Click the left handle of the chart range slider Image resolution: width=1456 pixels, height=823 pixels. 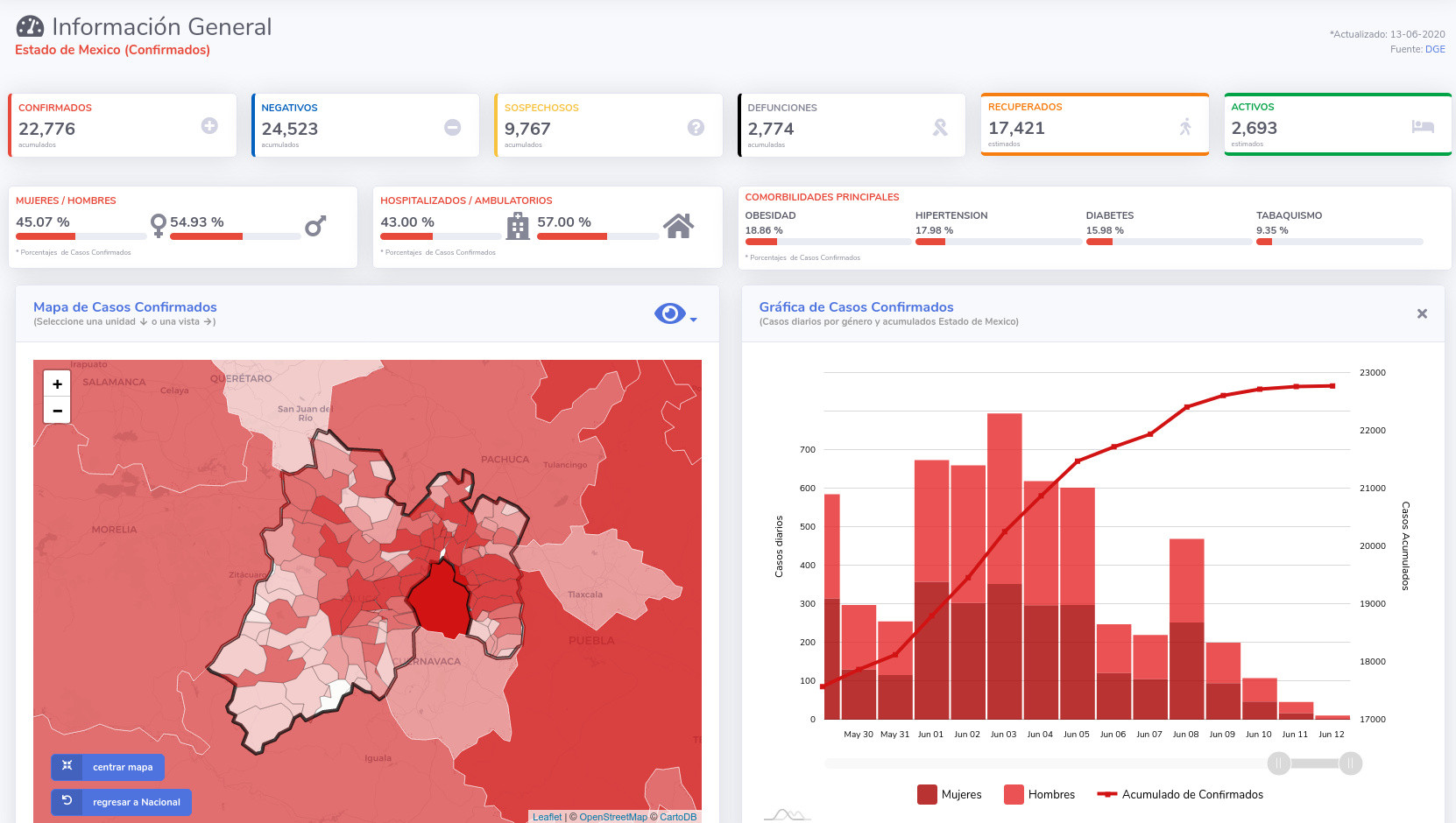point(1279,763)
